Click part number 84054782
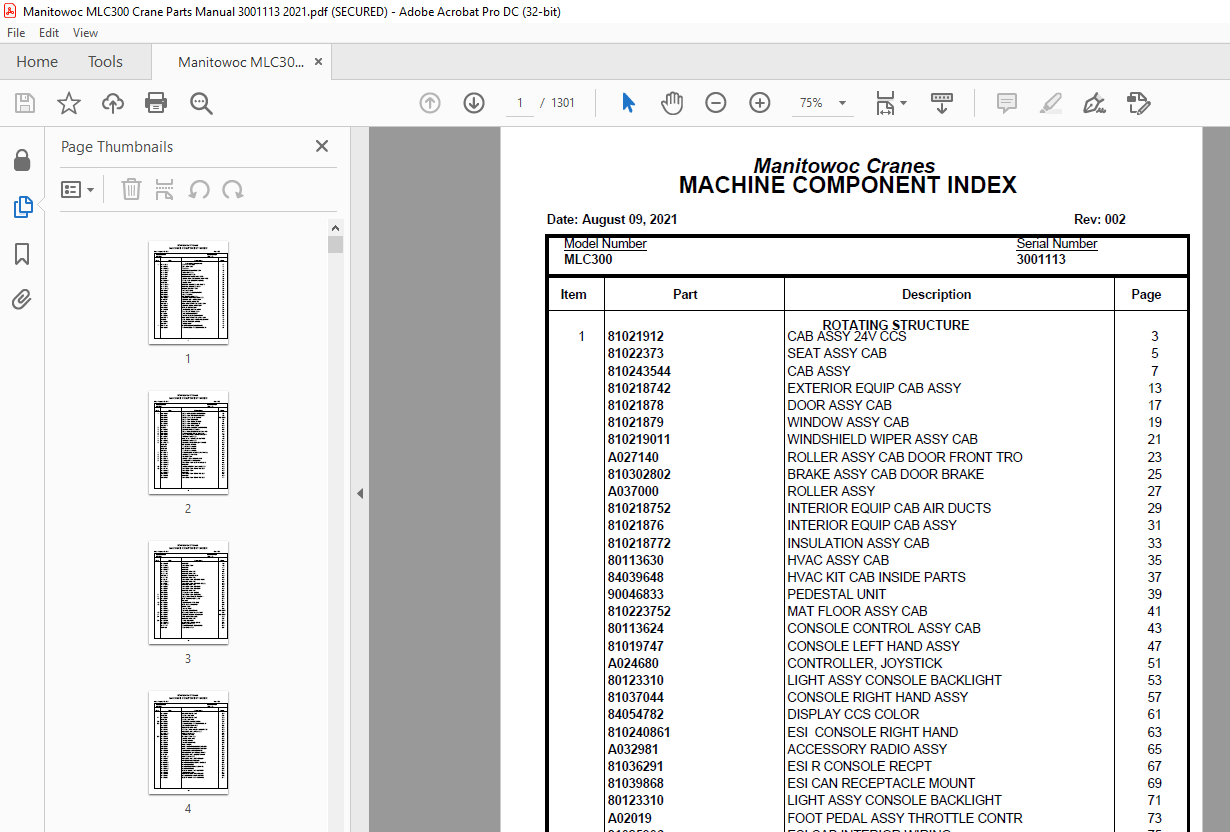This screenshot has width=1230, height=832. pyautogui.click(x=635, y=714)
